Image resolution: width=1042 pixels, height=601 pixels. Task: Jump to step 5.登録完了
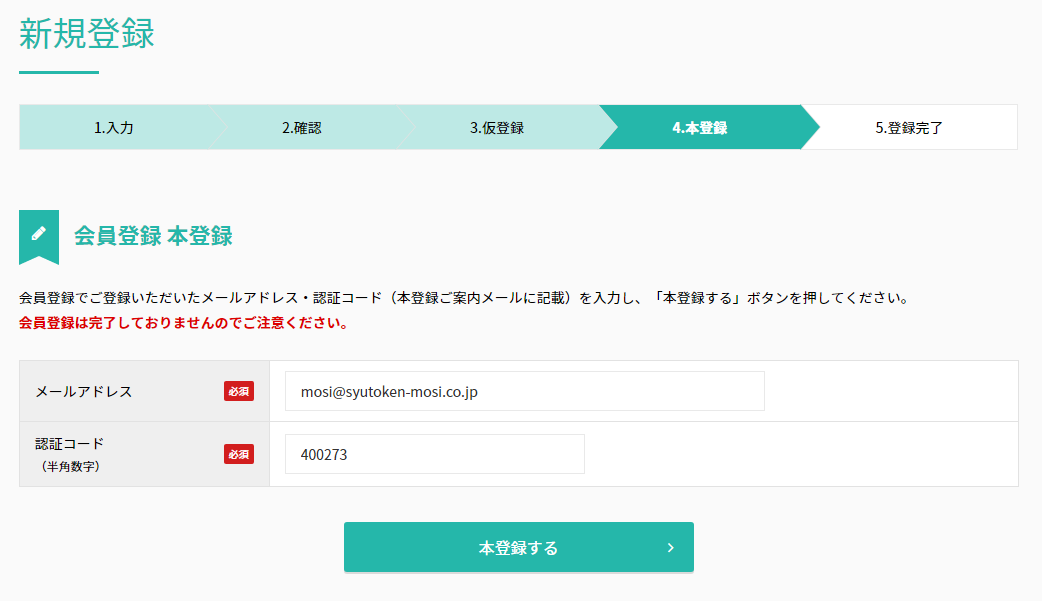click(x=909, y=128)
